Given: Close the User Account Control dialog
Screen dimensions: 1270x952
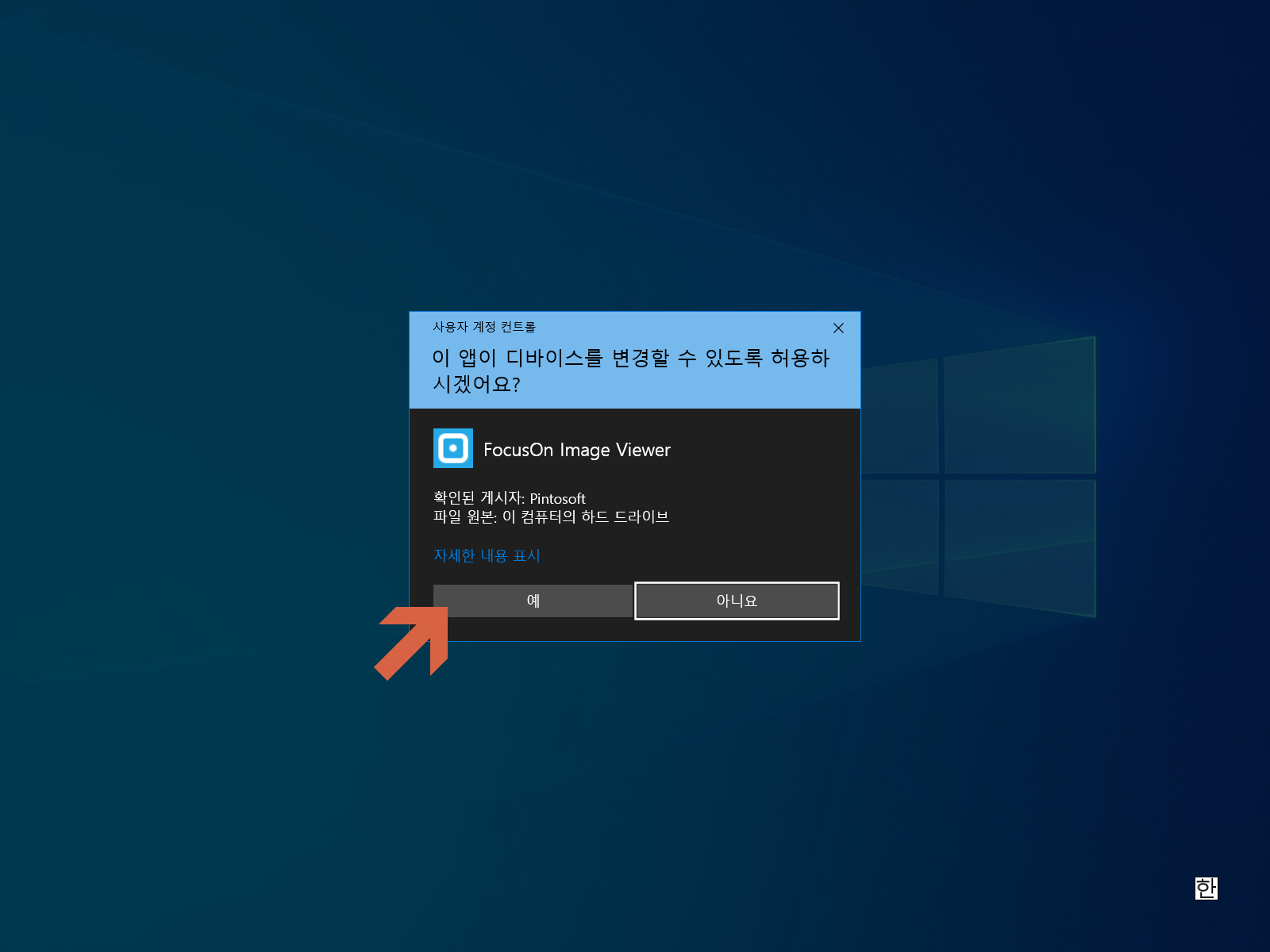Looking at the screenshot, I should (838, 328).
